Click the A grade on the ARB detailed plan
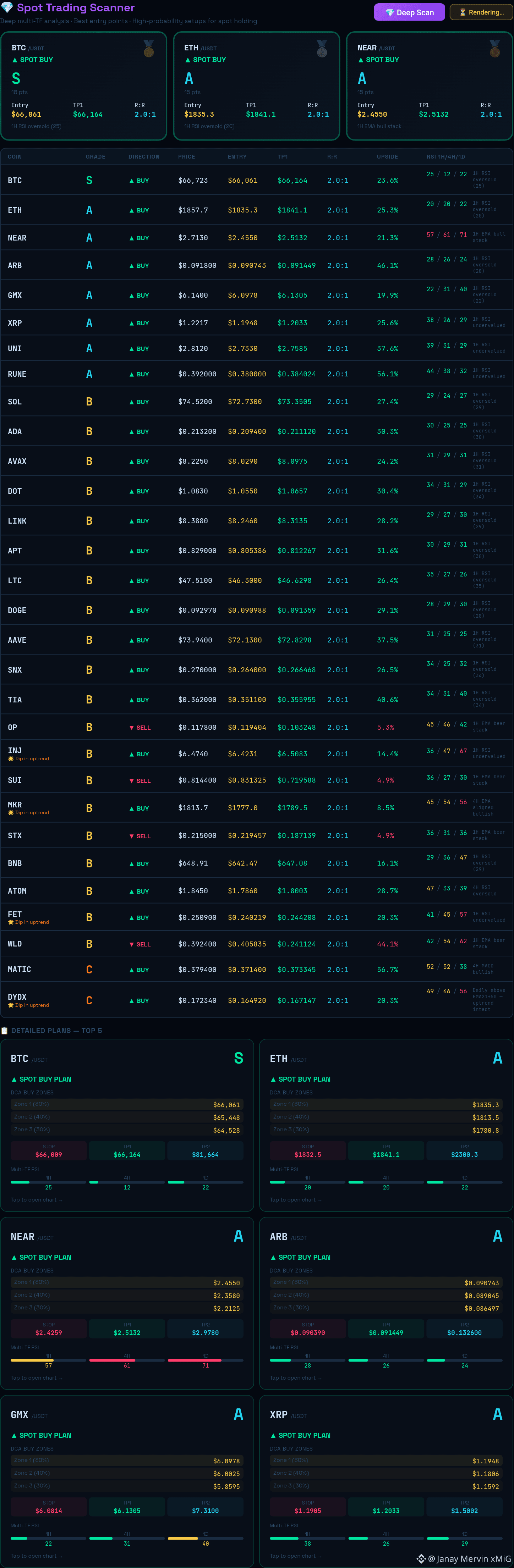The width and height of the screenshot is (514, 1568). click(x=498, y=1236)
